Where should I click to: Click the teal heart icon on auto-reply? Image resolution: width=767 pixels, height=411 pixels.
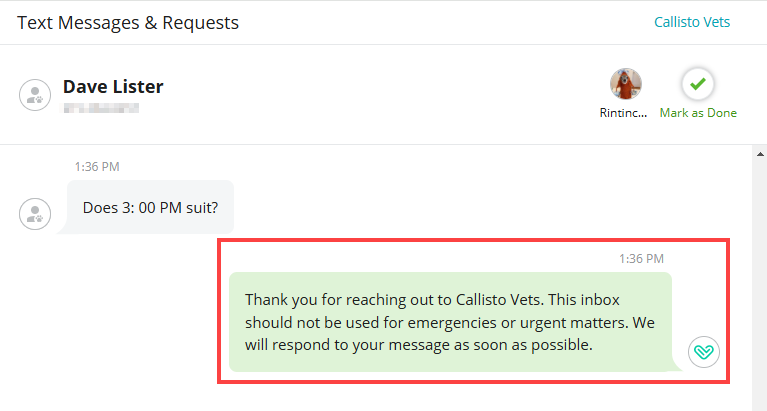coord(704,352)
